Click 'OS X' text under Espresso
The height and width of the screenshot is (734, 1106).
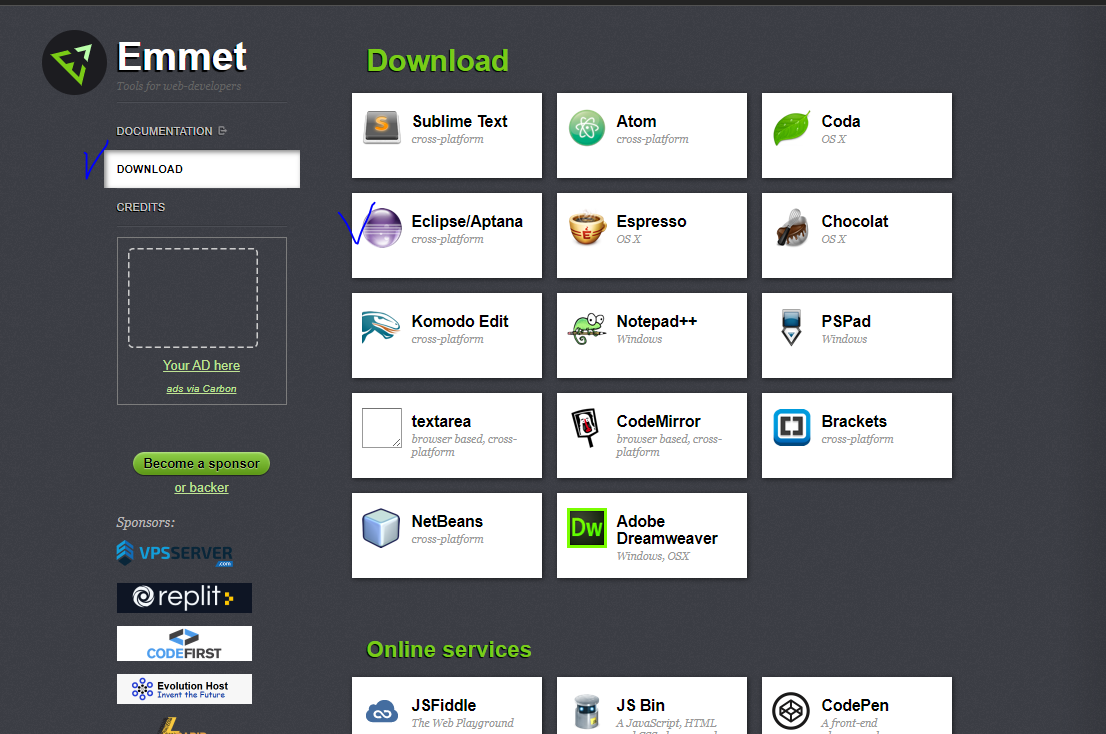[628, 239]
